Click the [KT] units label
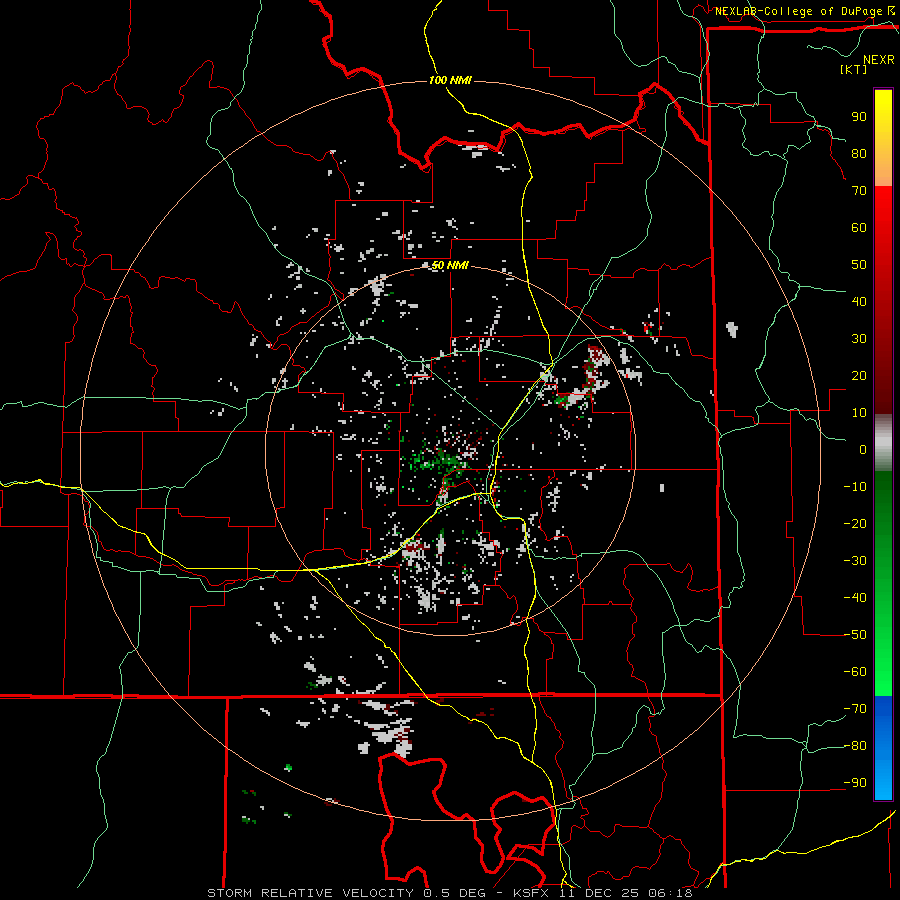Viewport: 900px width, 900px height. 853,69
